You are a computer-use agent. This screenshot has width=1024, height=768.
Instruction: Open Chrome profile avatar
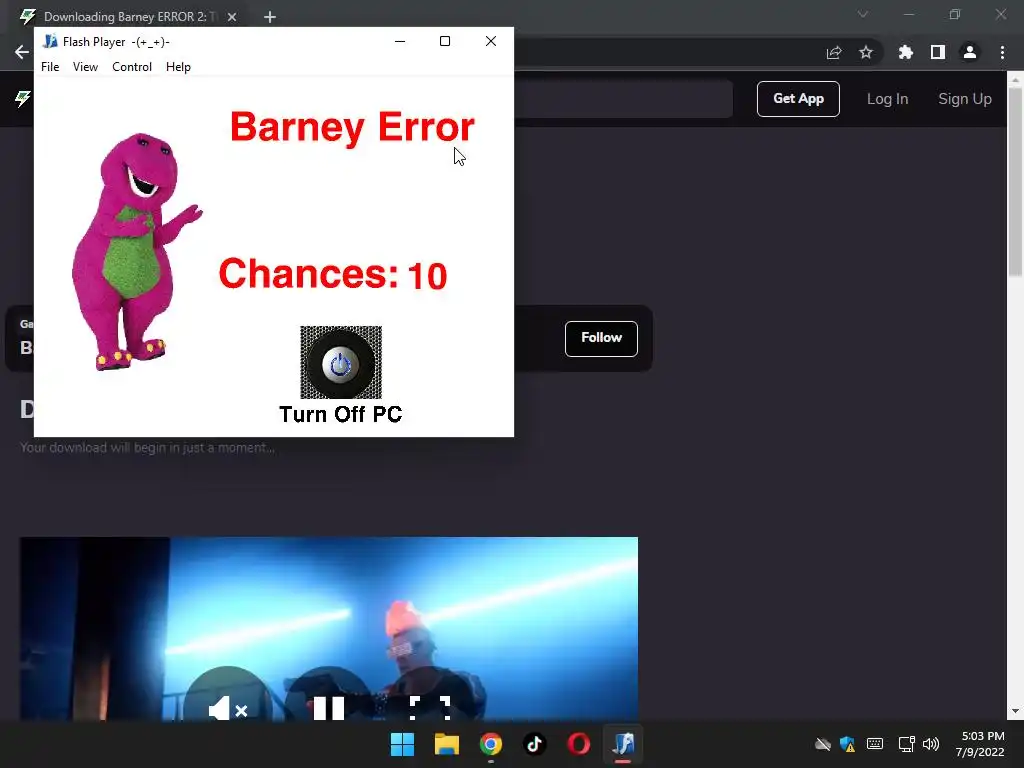click(970, 52)
